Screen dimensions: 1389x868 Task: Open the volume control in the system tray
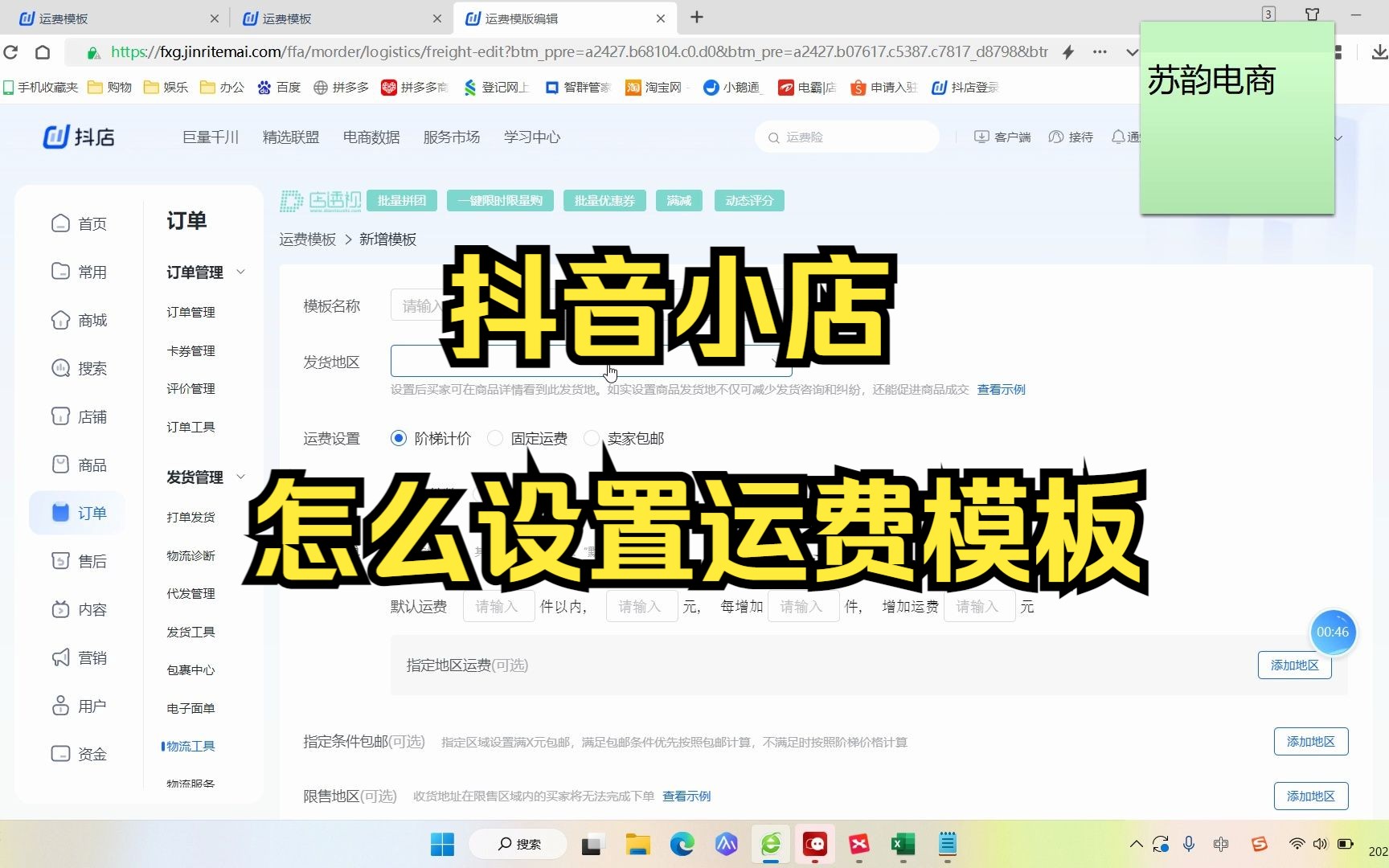1320,845
